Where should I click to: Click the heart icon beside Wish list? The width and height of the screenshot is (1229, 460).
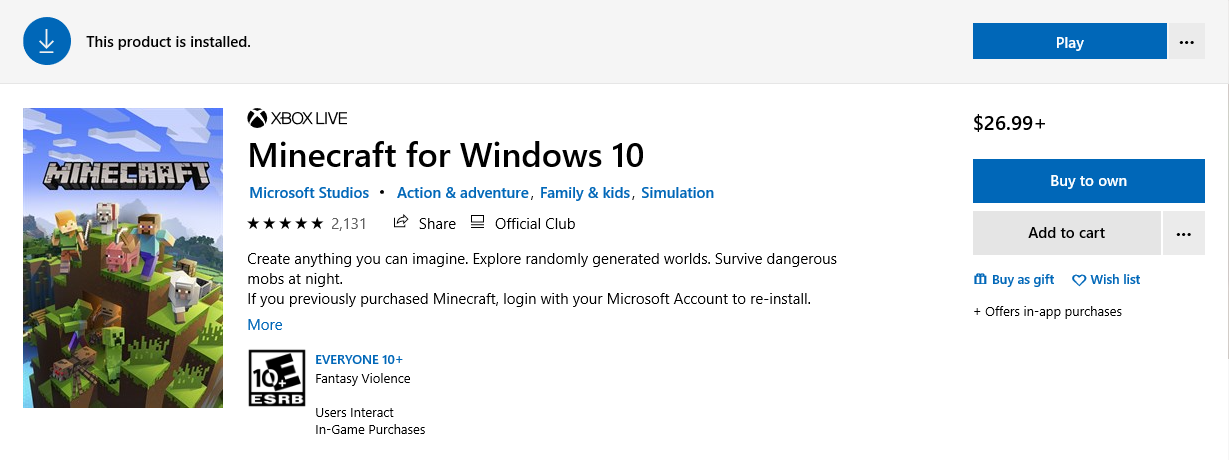point(1079,280)
